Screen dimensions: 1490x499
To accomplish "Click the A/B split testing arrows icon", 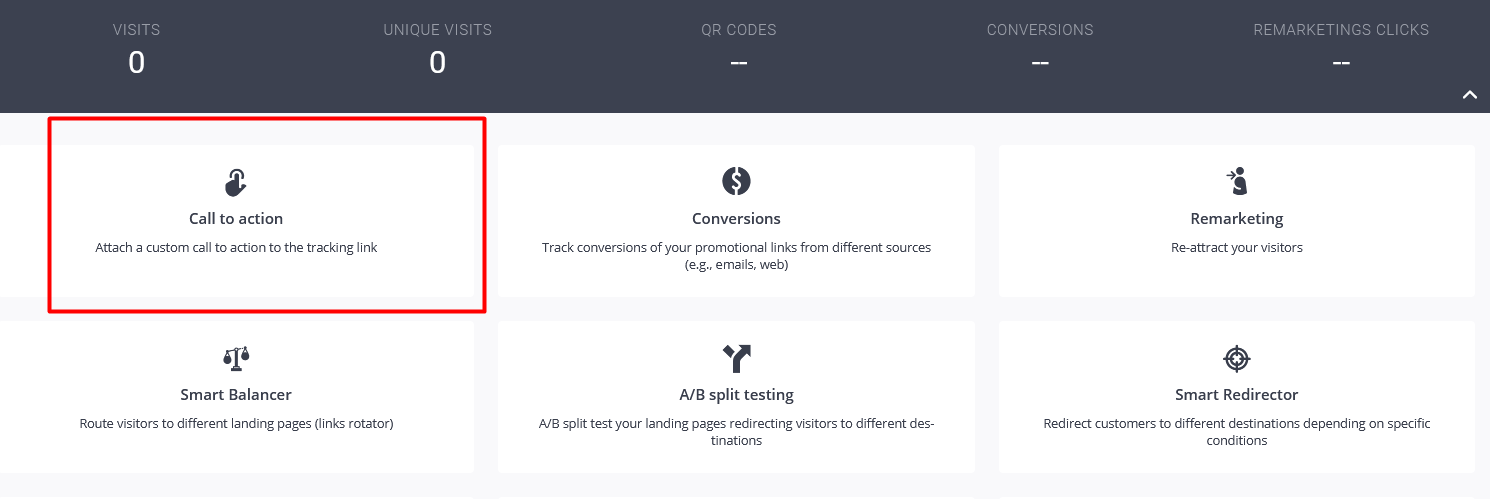I will tap(736, 357).
